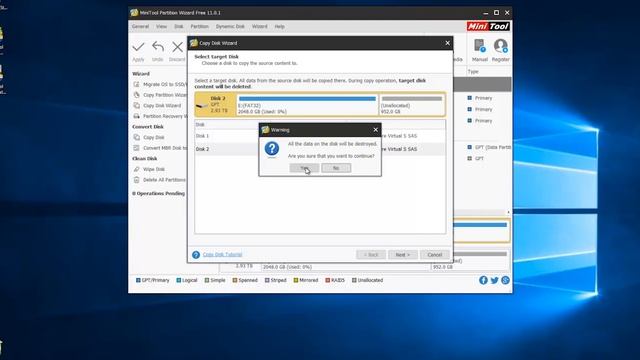
Task: Click the Apply checkmark icon
Action: pyautogui.click(x=138, y=47)
